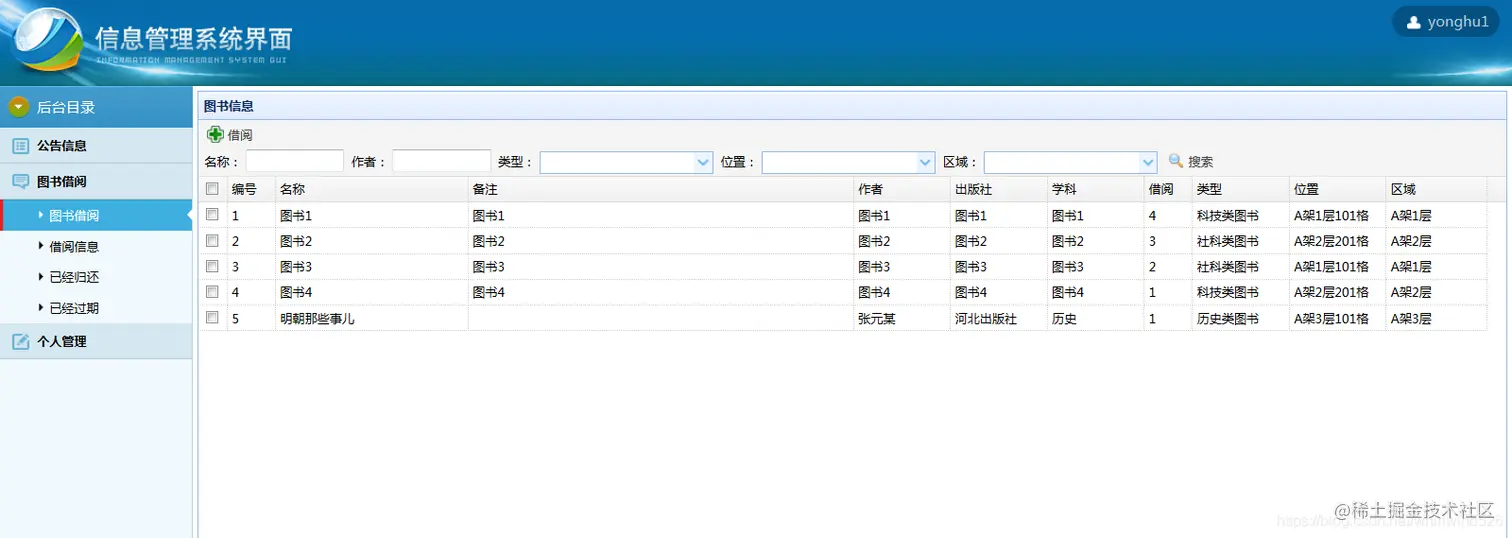Collapse the 图书借阅 sidebar section
This screenshot has width=1512, height=538.
click(96, 182)
